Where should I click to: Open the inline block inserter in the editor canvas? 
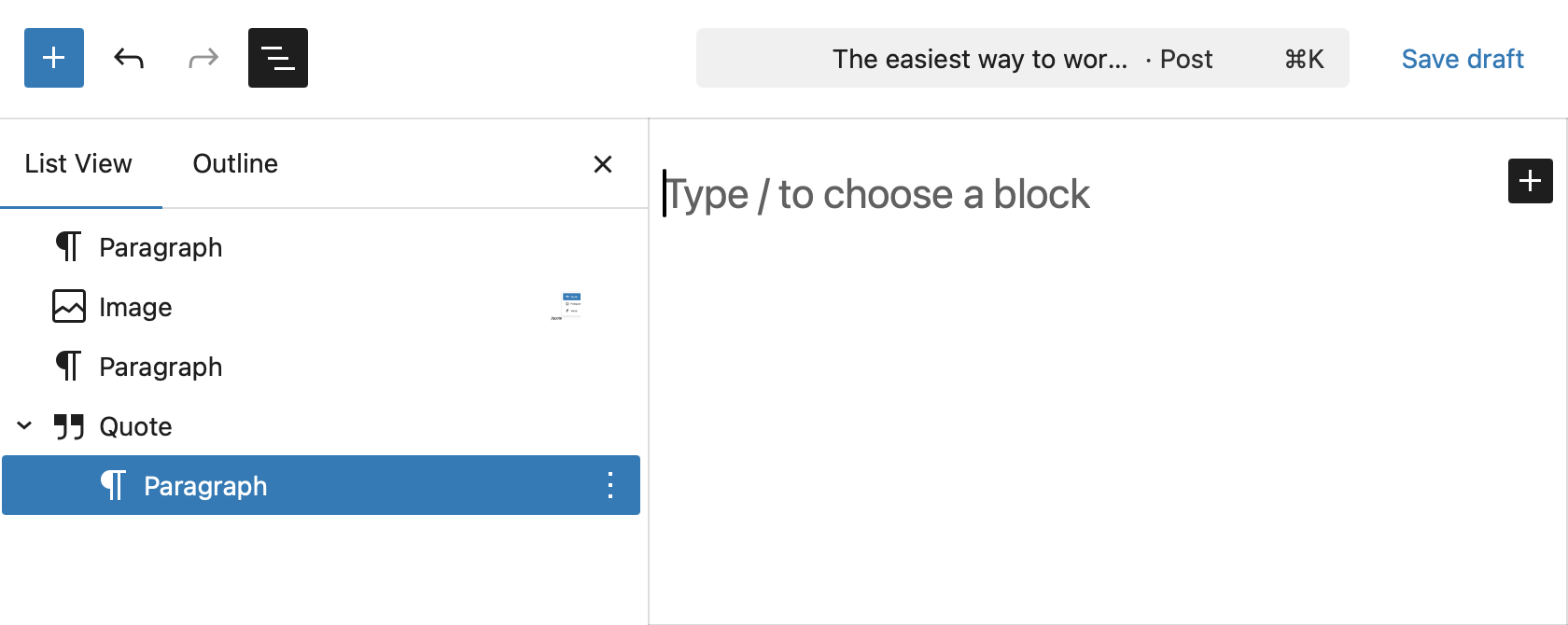coord(1530,181)
